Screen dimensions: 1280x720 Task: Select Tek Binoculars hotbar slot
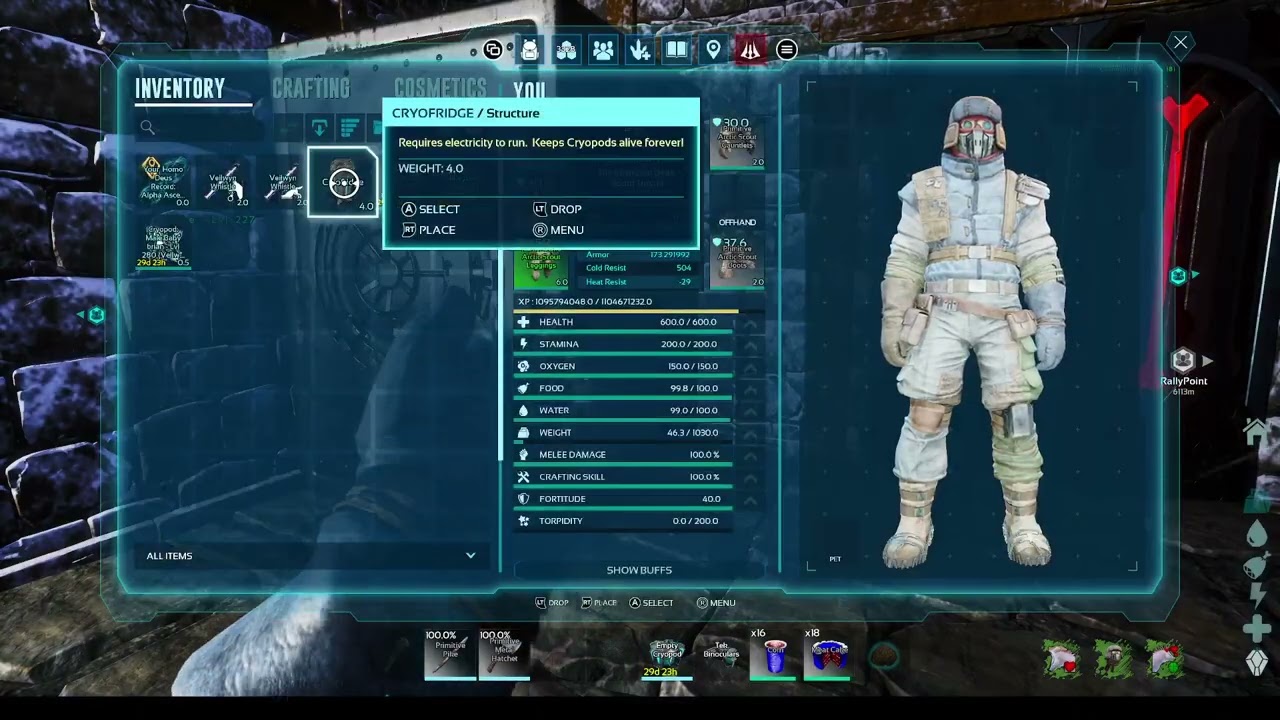tap(720, 654)
